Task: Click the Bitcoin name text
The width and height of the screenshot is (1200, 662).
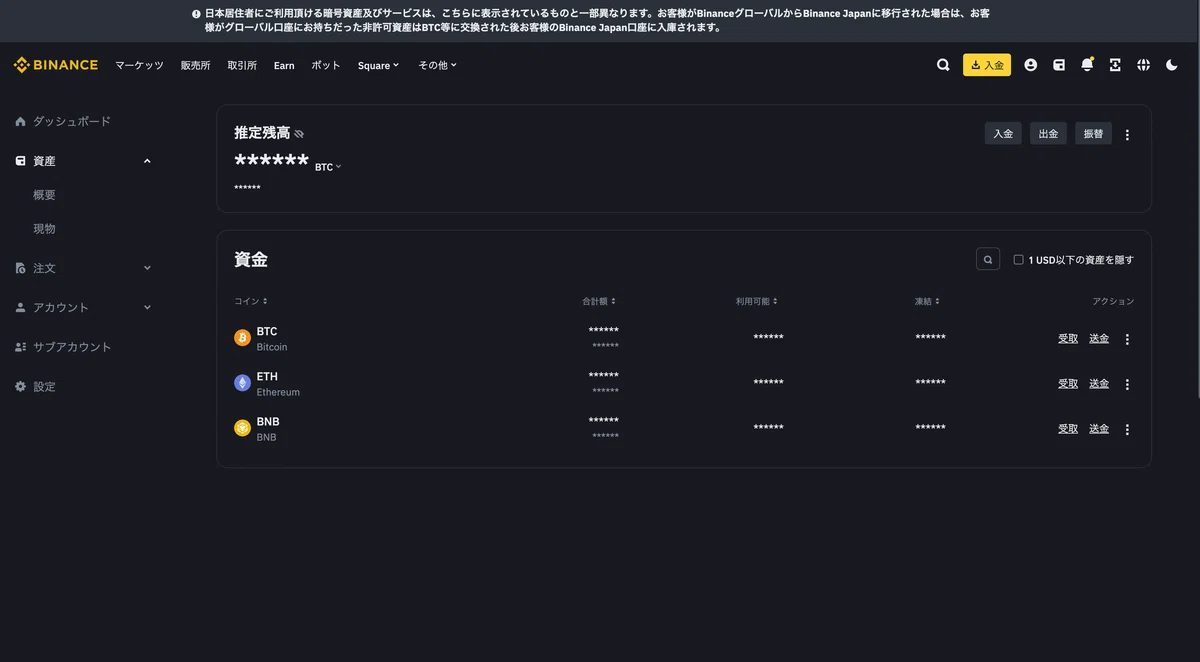Action: coord(272,347)
